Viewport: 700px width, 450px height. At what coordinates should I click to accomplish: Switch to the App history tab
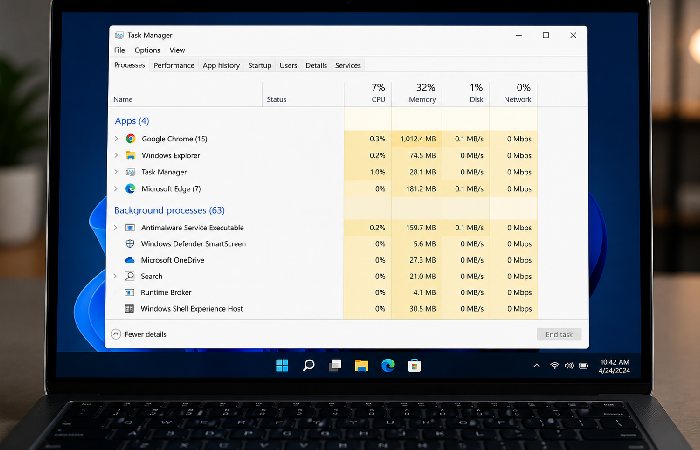click(221, 65)
